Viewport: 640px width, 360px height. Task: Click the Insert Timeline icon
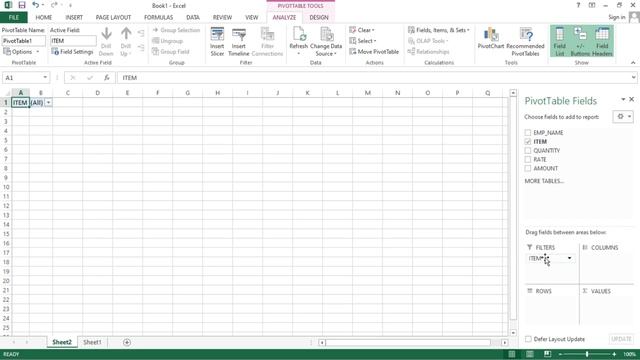coord(238,41)
